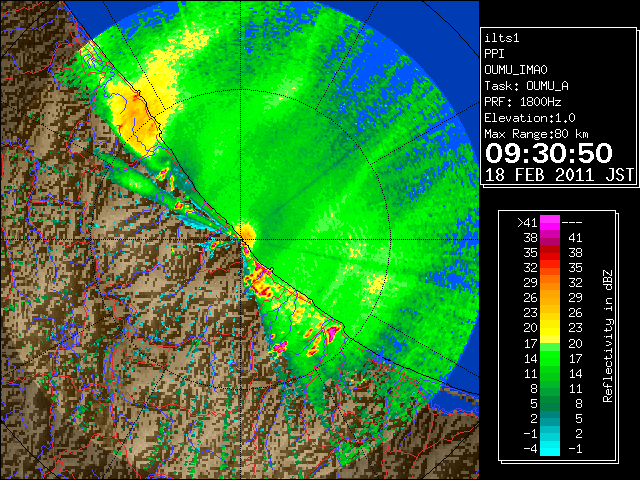Click the >41 legend label

[527, 223]
